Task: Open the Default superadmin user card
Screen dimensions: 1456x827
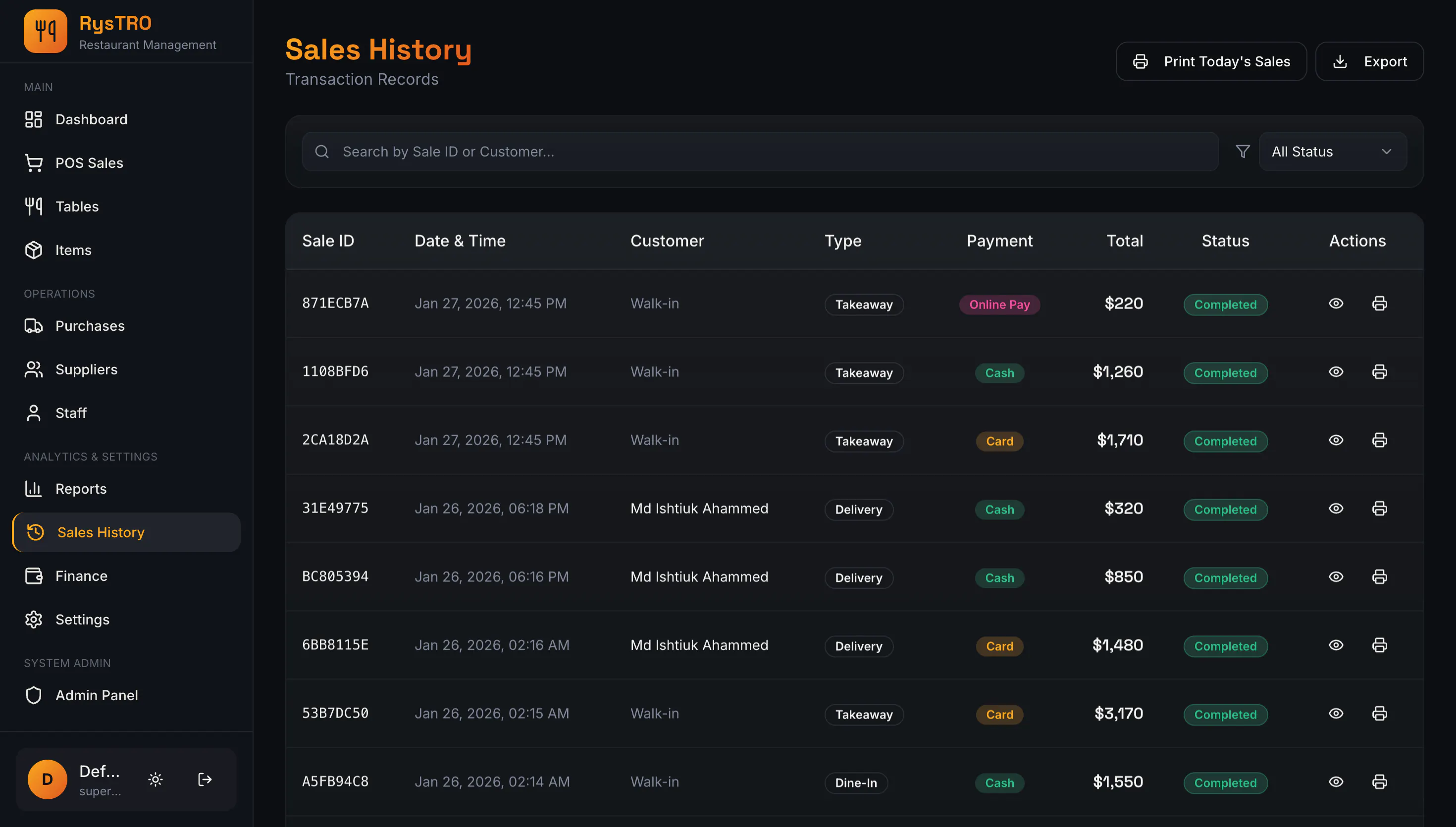Action: tap(126, 779)
